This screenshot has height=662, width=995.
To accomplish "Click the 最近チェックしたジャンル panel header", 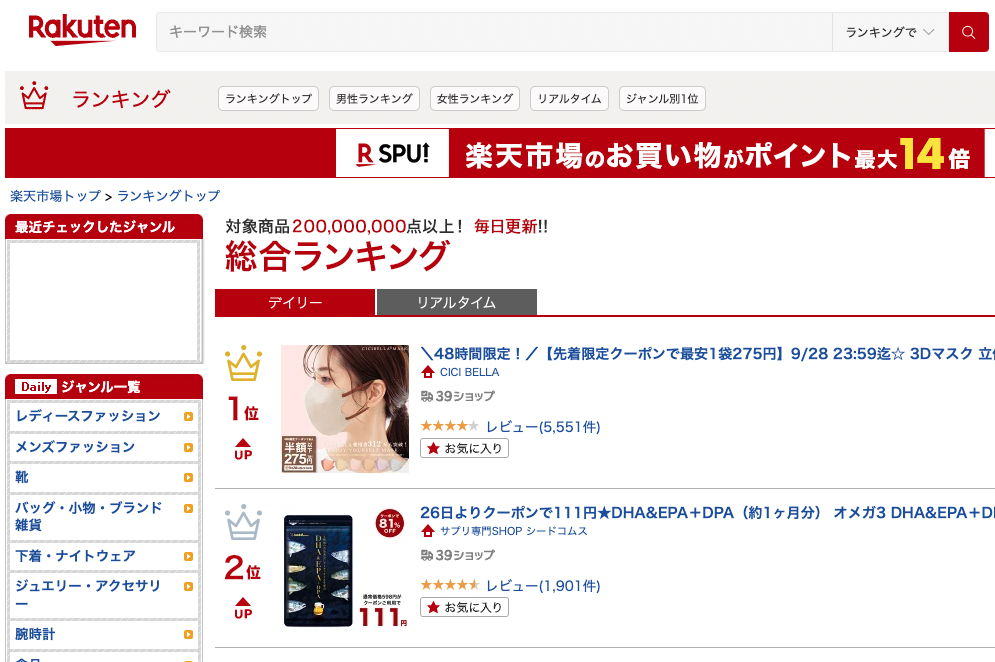I will (104, 227).
